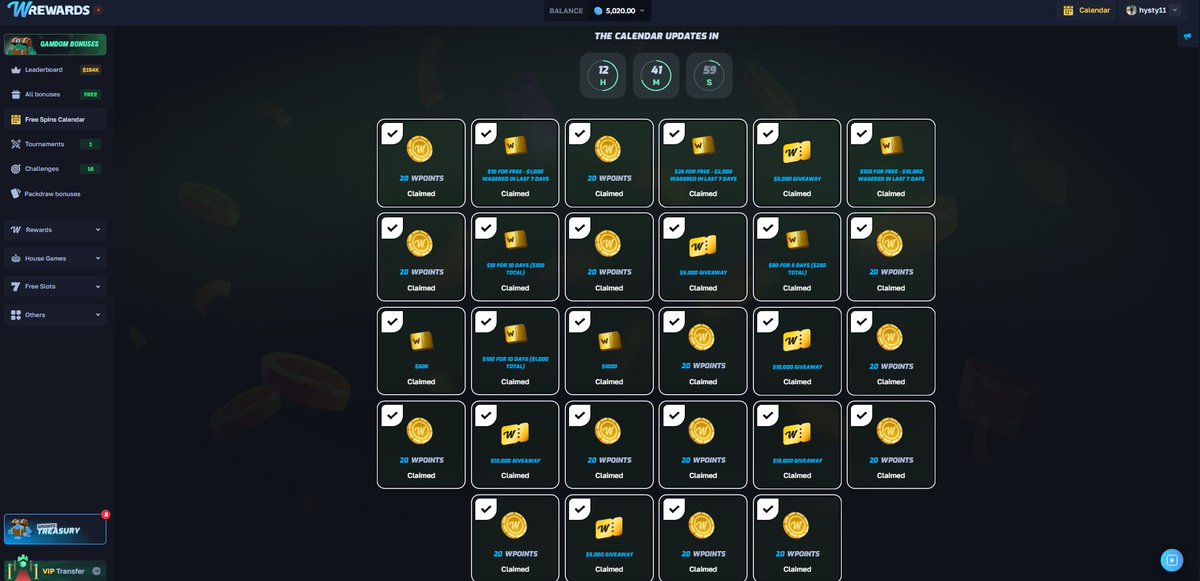Click the 12 H countdown circle
Screen dimensions: 1200x581
[603, 75]
